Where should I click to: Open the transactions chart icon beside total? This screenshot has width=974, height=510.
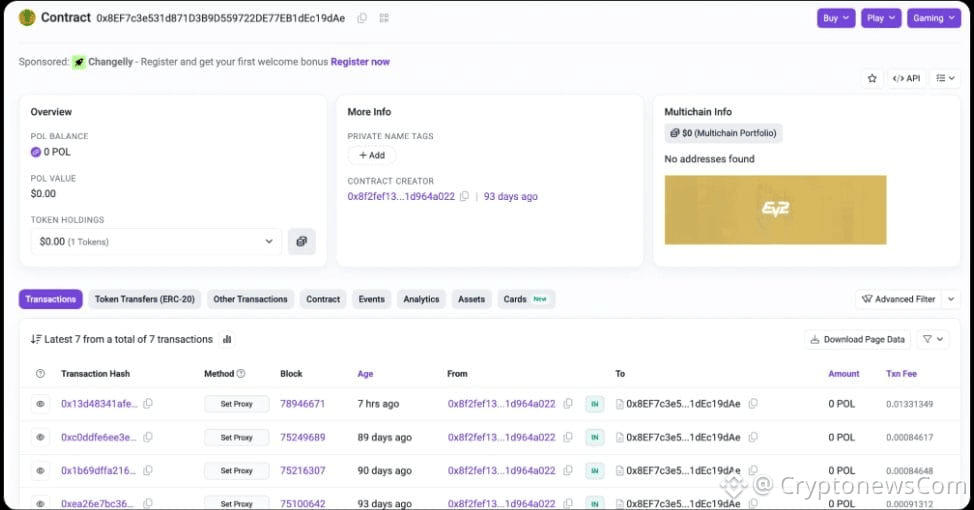(x=227, y=339)
